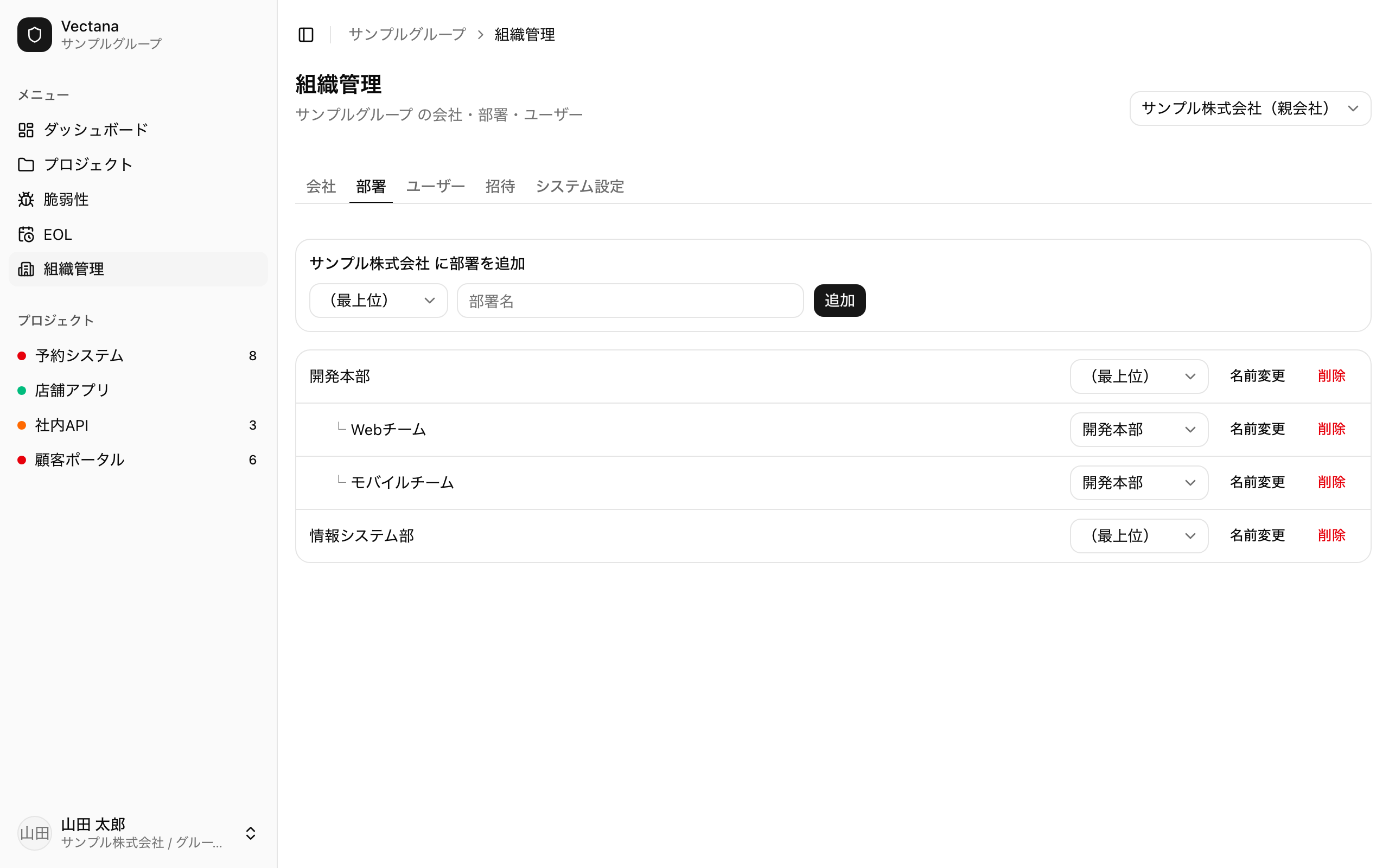Open the 店舗アプリ project
Viewport: 1389px width, 868px height.
pyautogui.click(x=138, y=391)
